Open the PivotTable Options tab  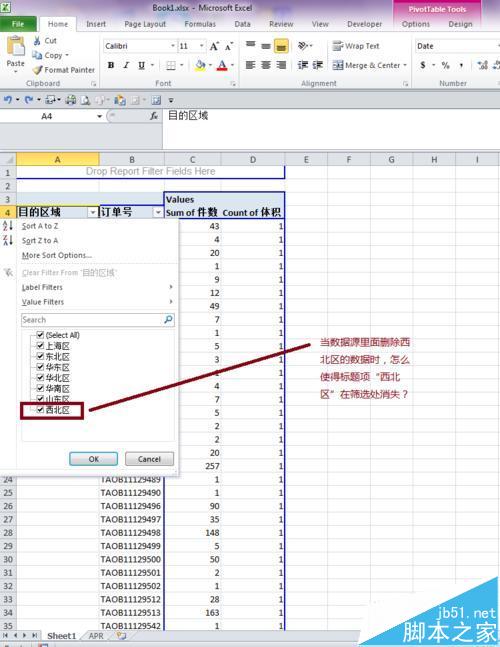415,24
